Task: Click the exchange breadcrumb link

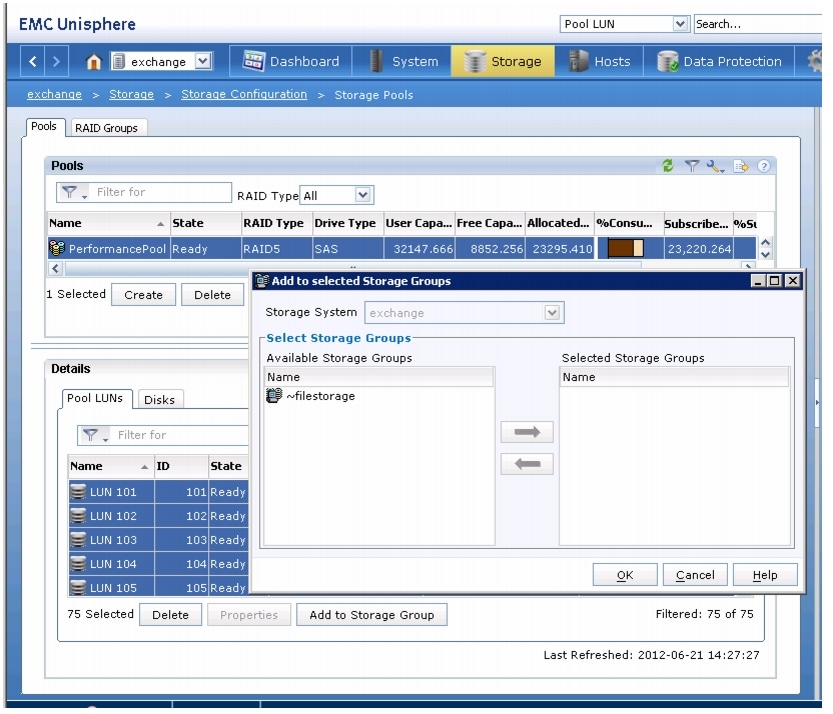Action: pos(55,95)
